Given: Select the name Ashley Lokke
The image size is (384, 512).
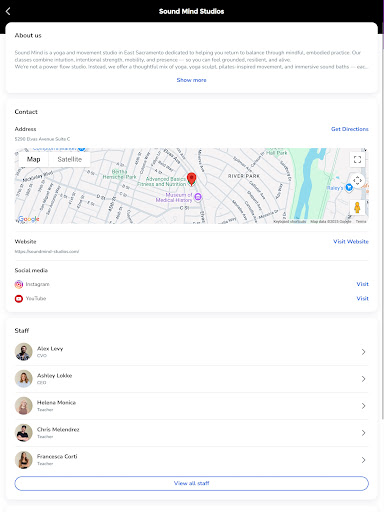Looking at the screenshot, I should point(54,376).
